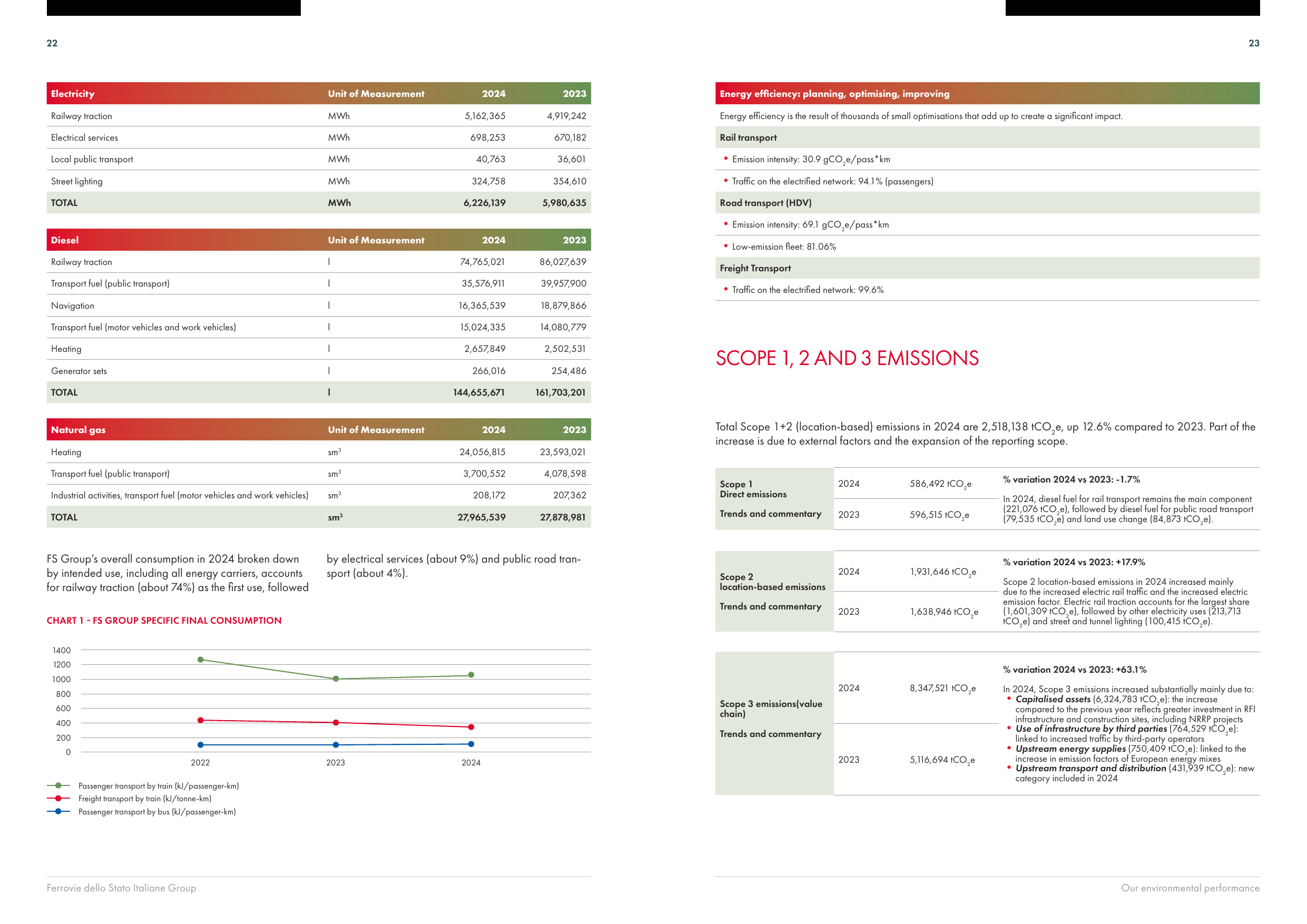Click the electricity total 6,226,139
The width and height of the screenshot is (1307, 924).
click(484, 203)
